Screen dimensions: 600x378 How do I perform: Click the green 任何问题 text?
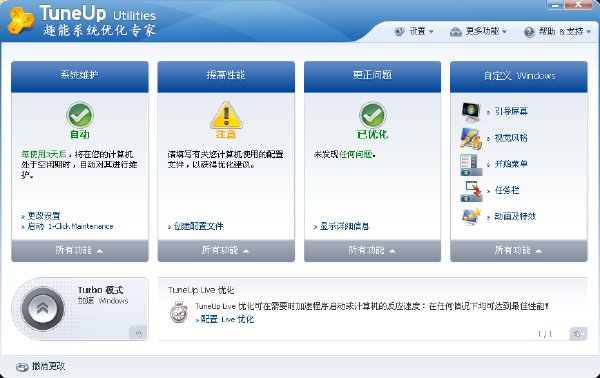point(355,155)
